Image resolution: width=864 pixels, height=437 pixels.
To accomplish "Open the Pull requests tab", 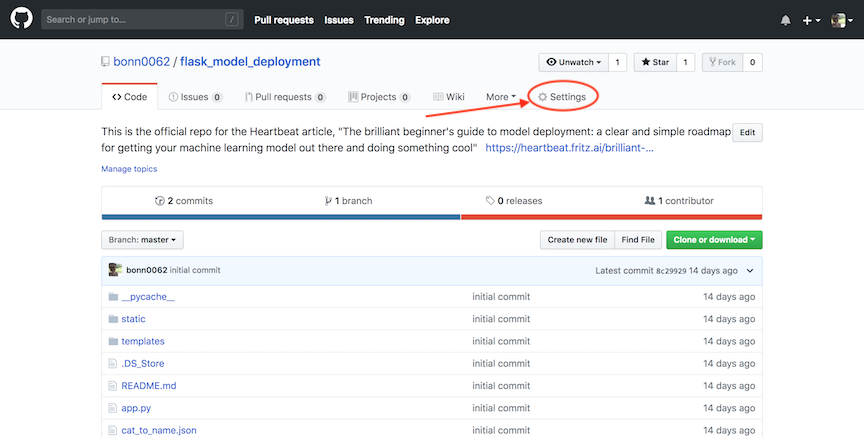I will [284, 97].
